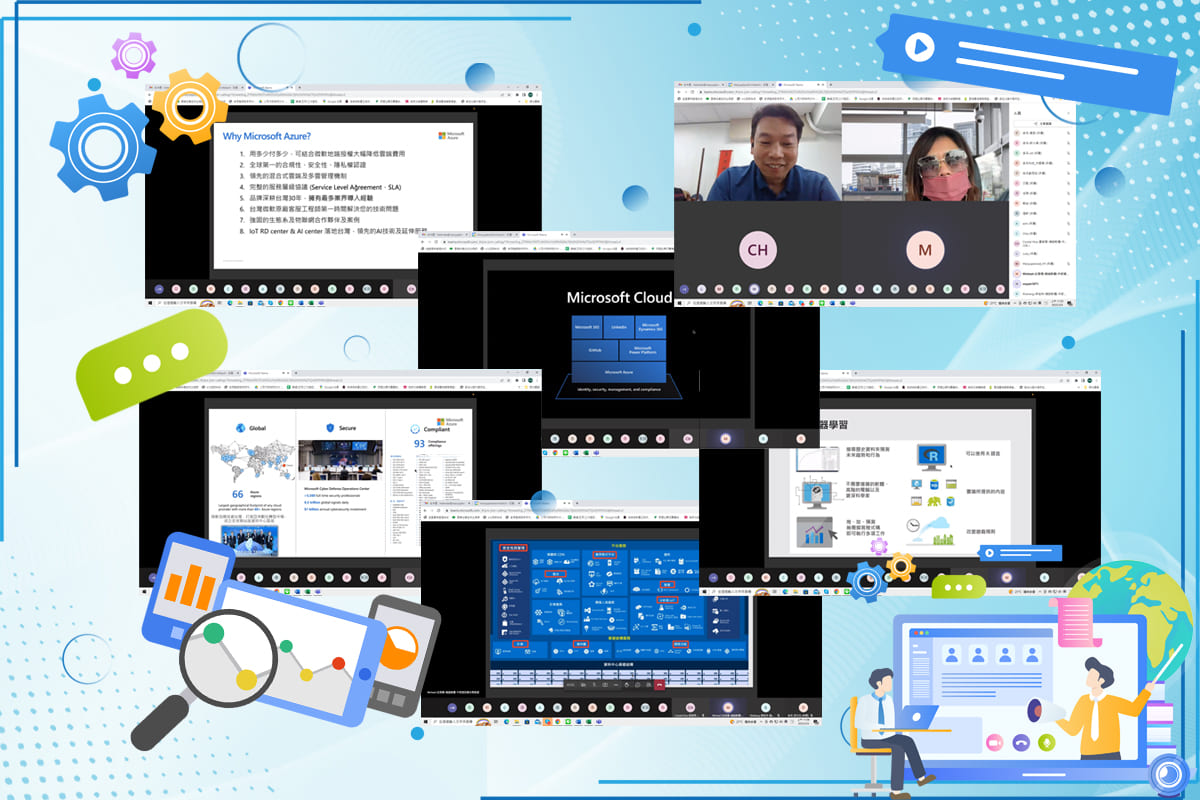The width and height of the screenshot is (1200, 800).
Task: Select the LinkedIn tile on the Cloud slide
Action: [x=618, y=327]
